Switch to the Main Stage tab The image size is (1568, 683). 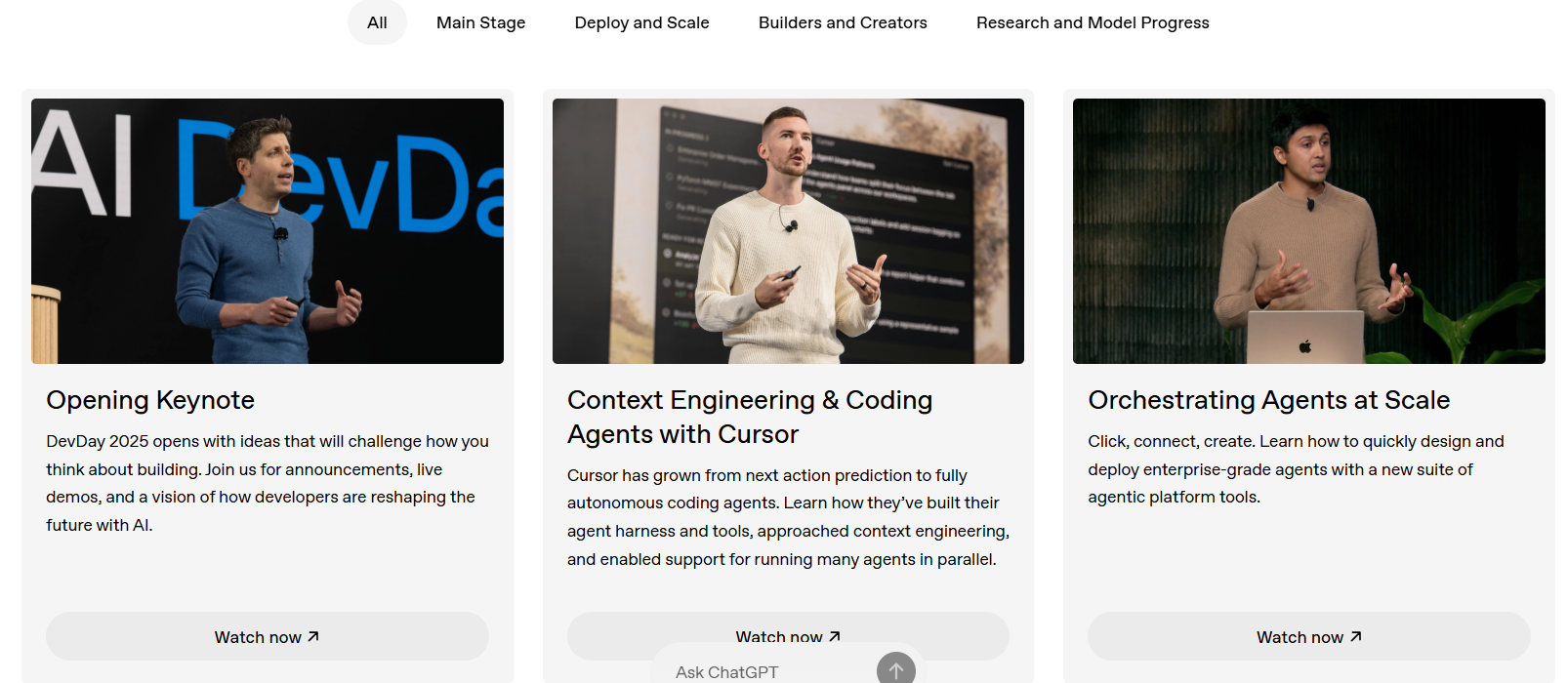[x=480, y=22]
